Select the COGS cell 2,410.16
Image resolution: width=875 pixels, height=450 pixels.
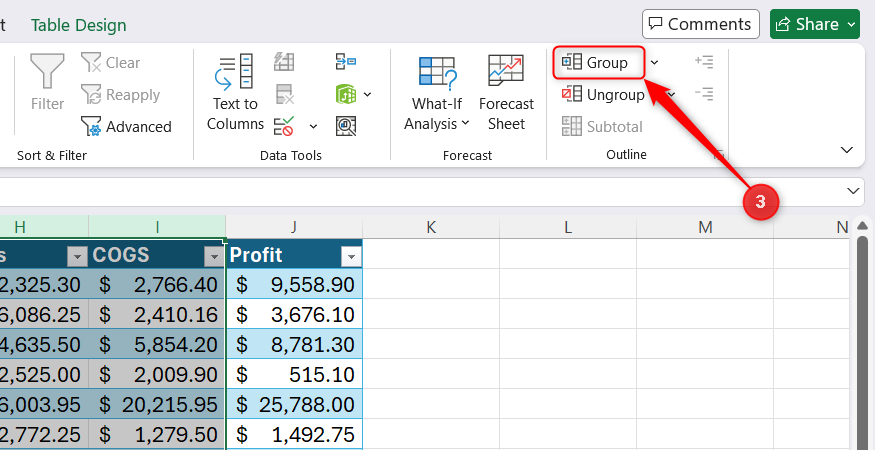tap(157, 314)
